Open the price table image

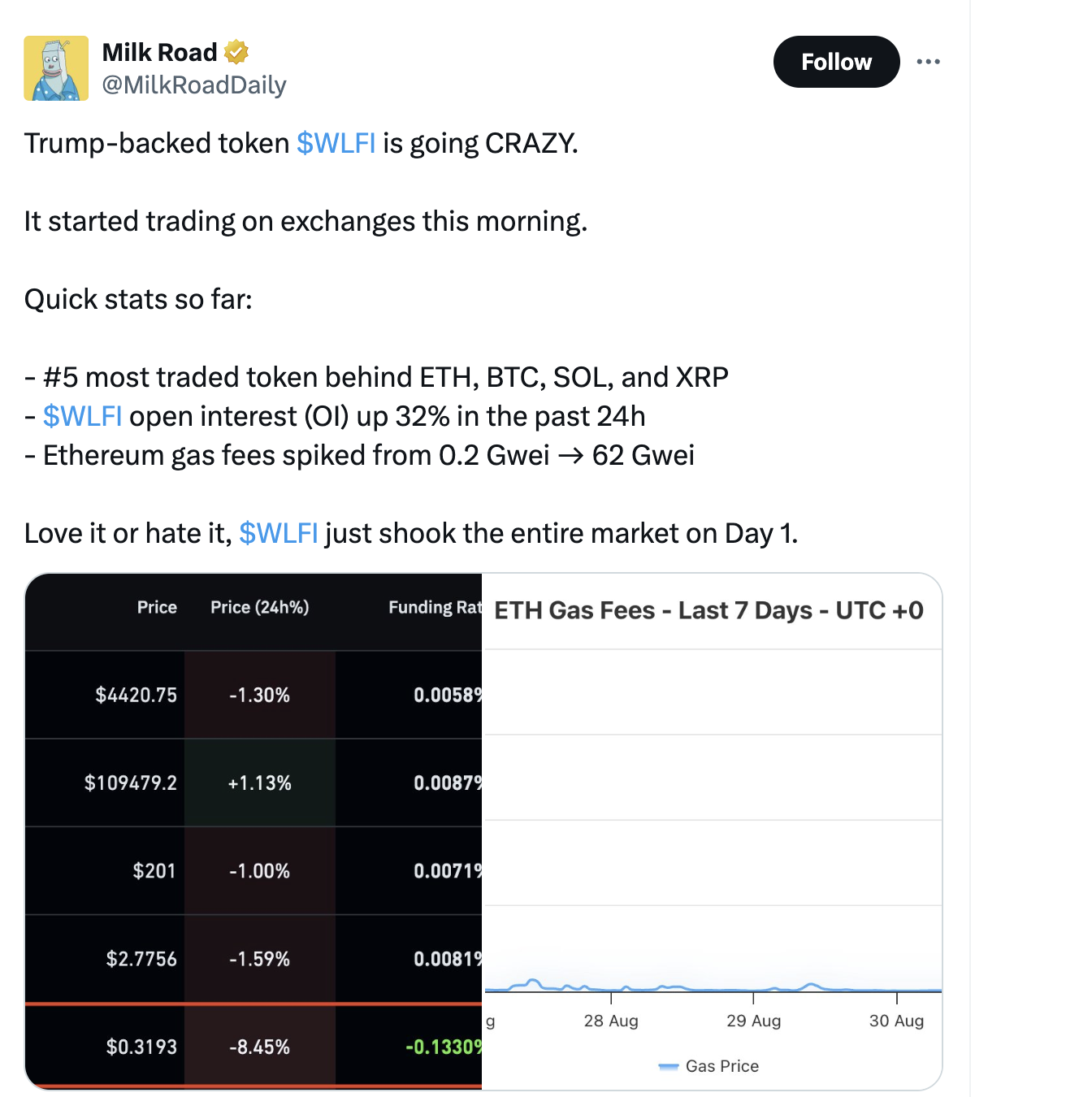253,831
